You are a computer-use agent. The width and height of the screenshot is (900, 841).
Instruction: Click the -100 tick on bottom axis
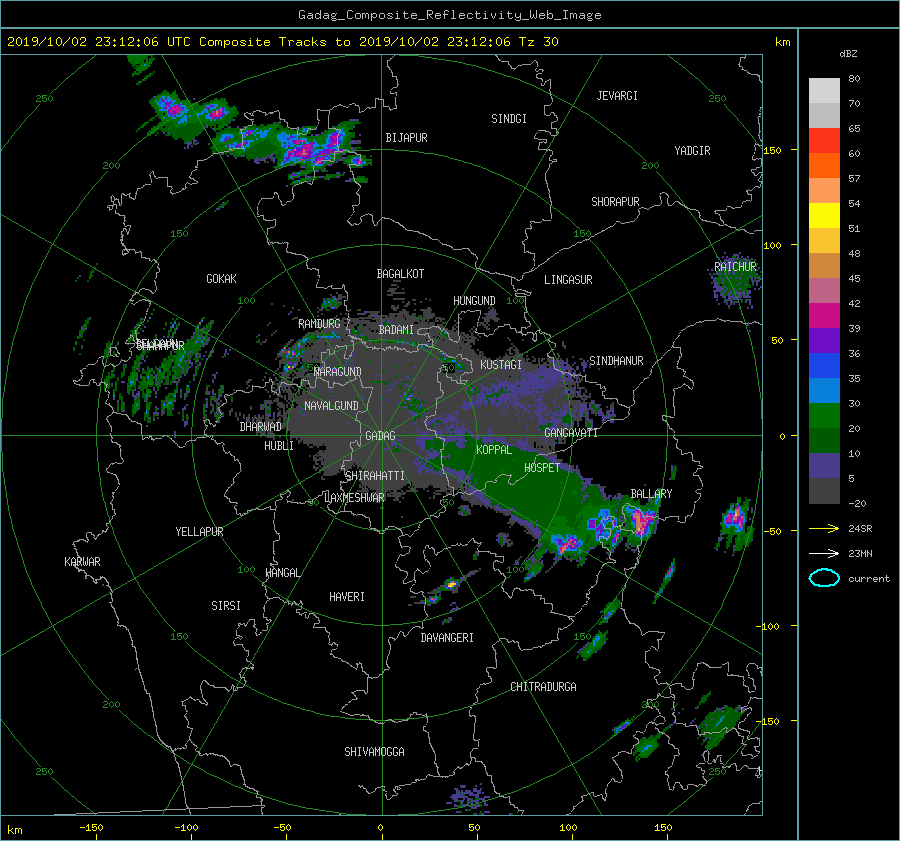186,828
